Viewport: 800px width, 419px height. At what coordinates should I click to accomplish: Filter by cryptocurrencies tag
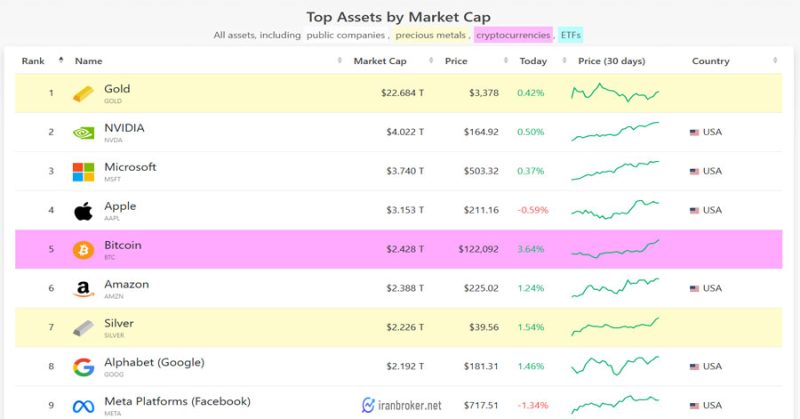click(x=513, y=35)
